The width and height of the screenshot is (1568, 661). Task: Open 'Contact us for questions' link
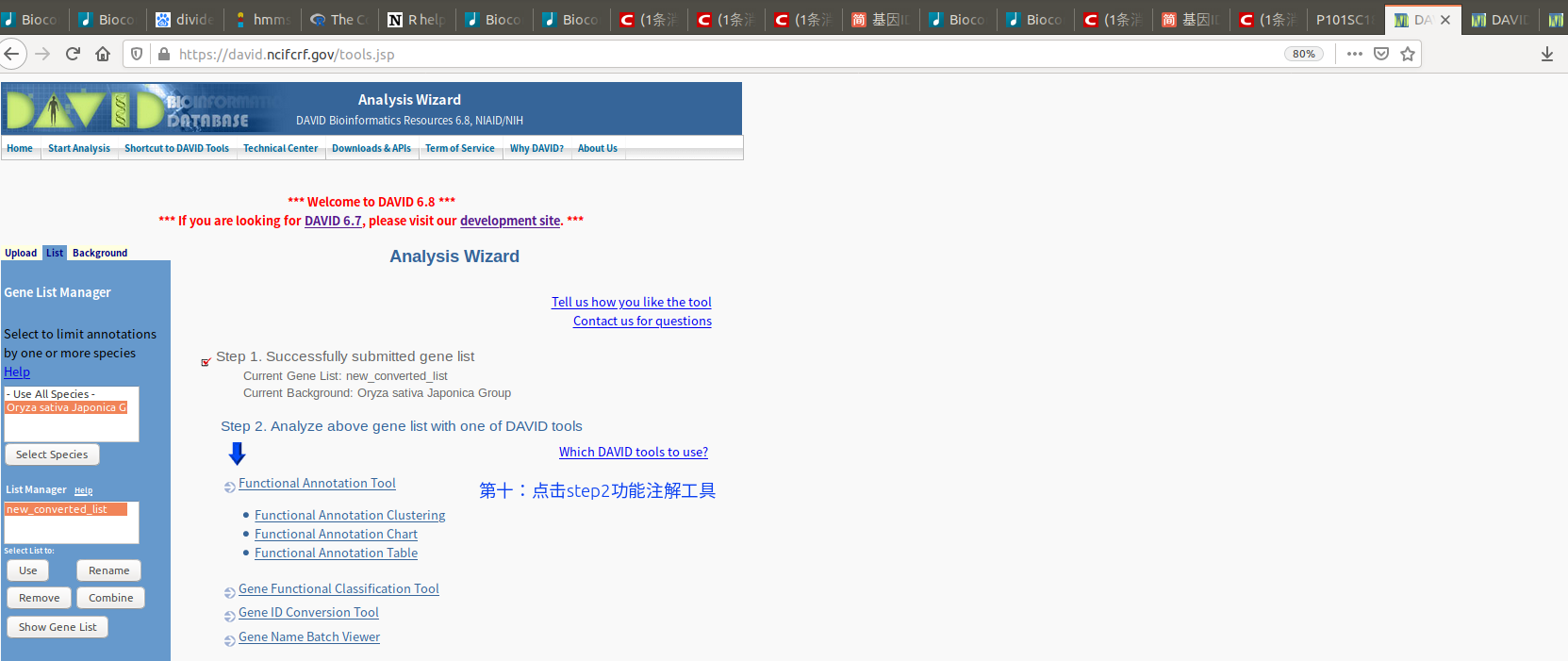642,321
